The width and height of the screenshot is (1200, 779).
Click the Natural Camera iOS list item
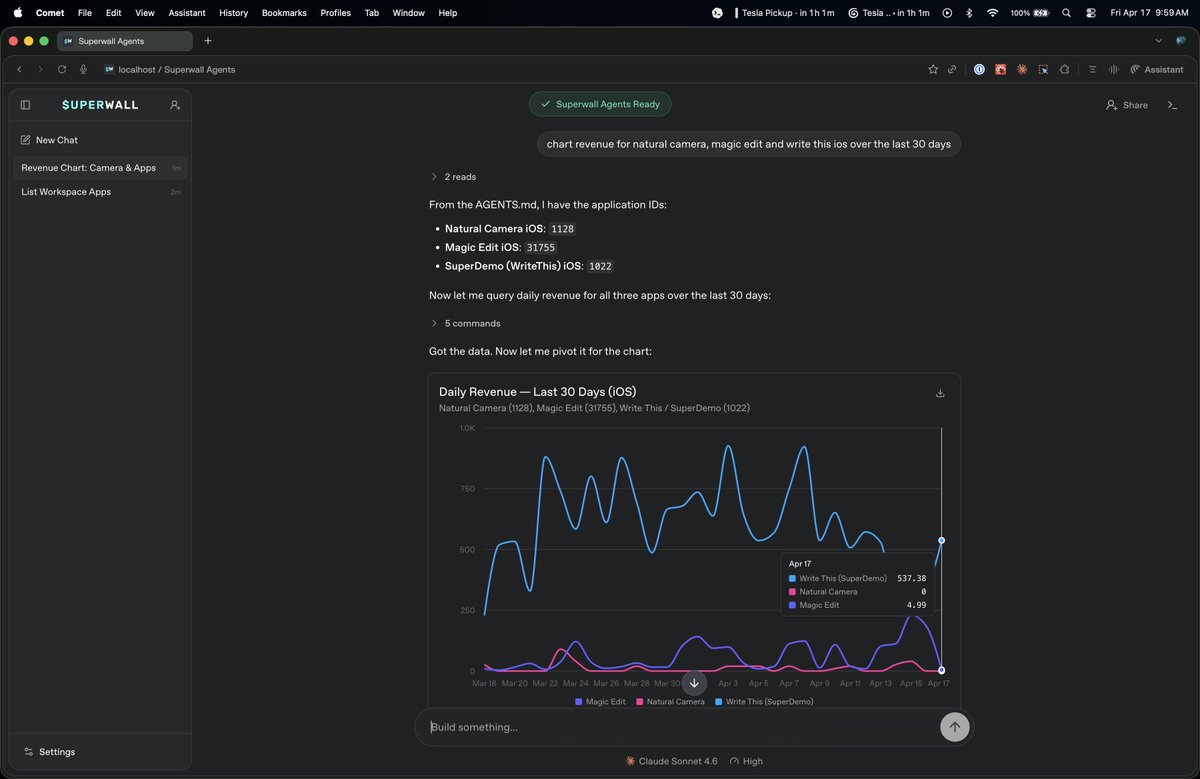[510, 229]
